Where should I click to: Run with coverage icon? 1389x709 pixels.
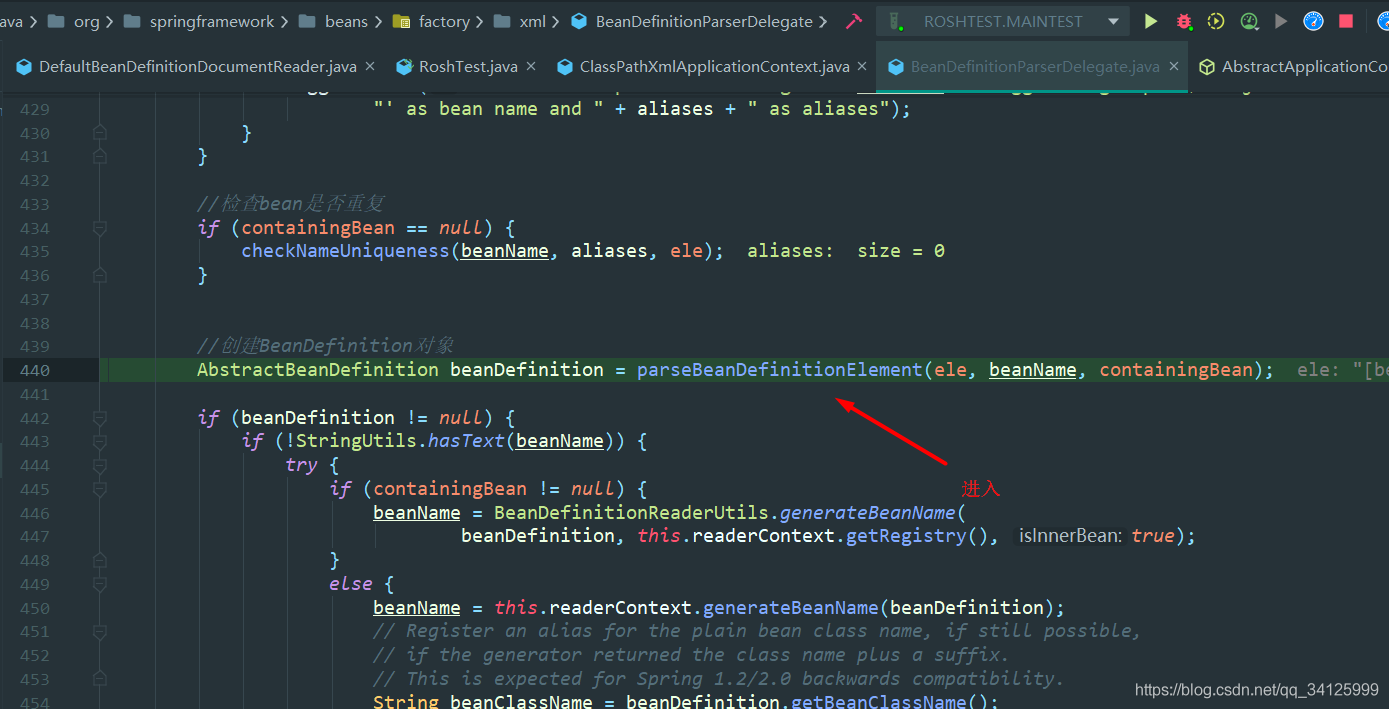click(x=1216, y=21)
